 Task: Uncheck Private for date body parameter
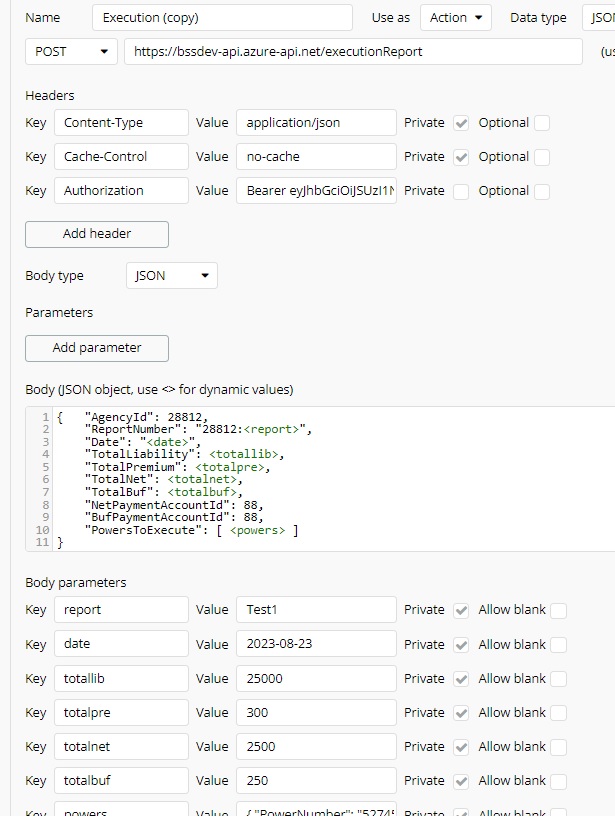[x=461, y=645]
